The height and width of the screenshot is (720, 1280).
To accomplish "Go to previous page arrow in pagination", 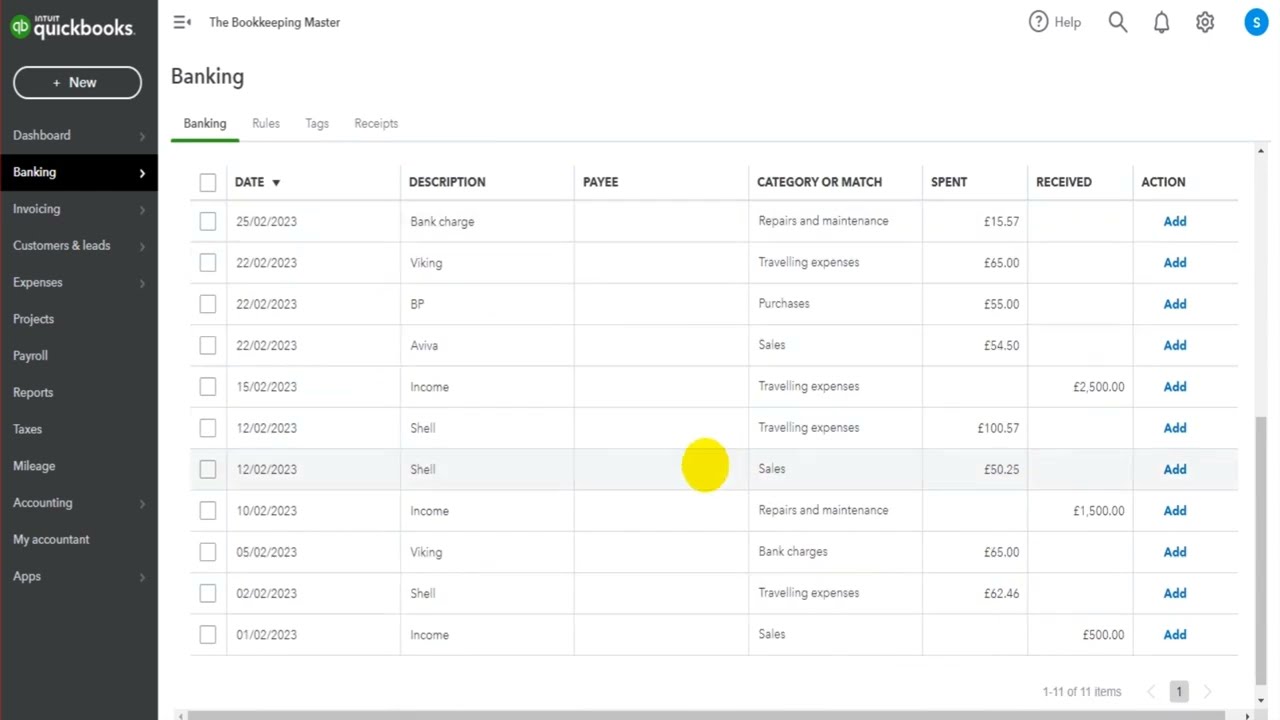I will (x=1151, y=691).
